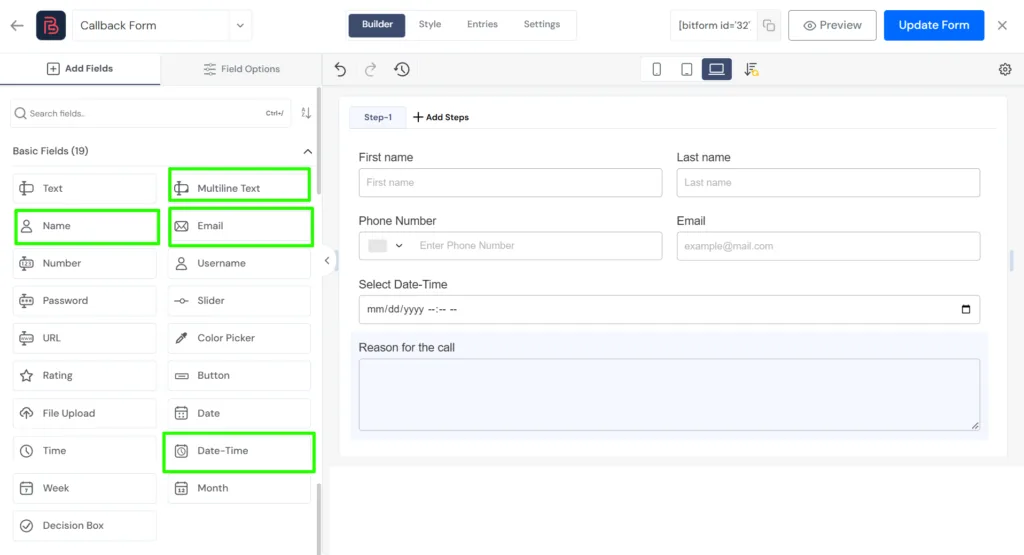Screen dimensions: 1024x555
Task: Switch to Field Options tab
Action: (241, 69)
